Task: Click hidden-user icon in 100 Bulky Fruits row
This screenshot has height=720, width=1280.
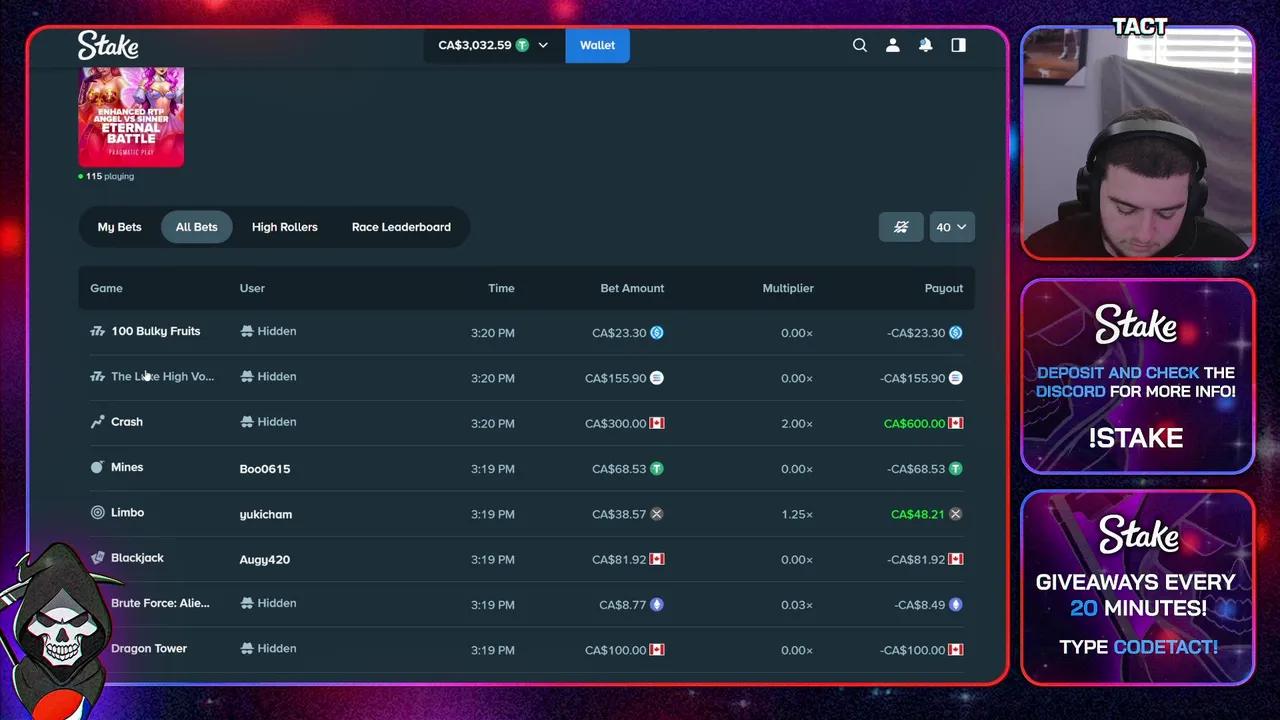Action: 247,331
